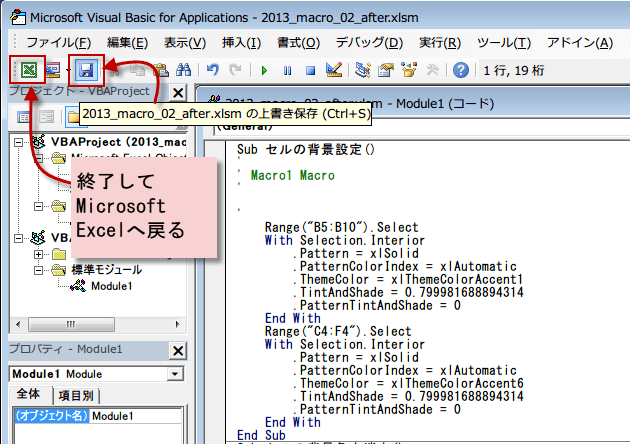This screenshot has width=630, height=444.
Task: Select 標準モジュール folder in tree
Action: (x=106, y=270)
